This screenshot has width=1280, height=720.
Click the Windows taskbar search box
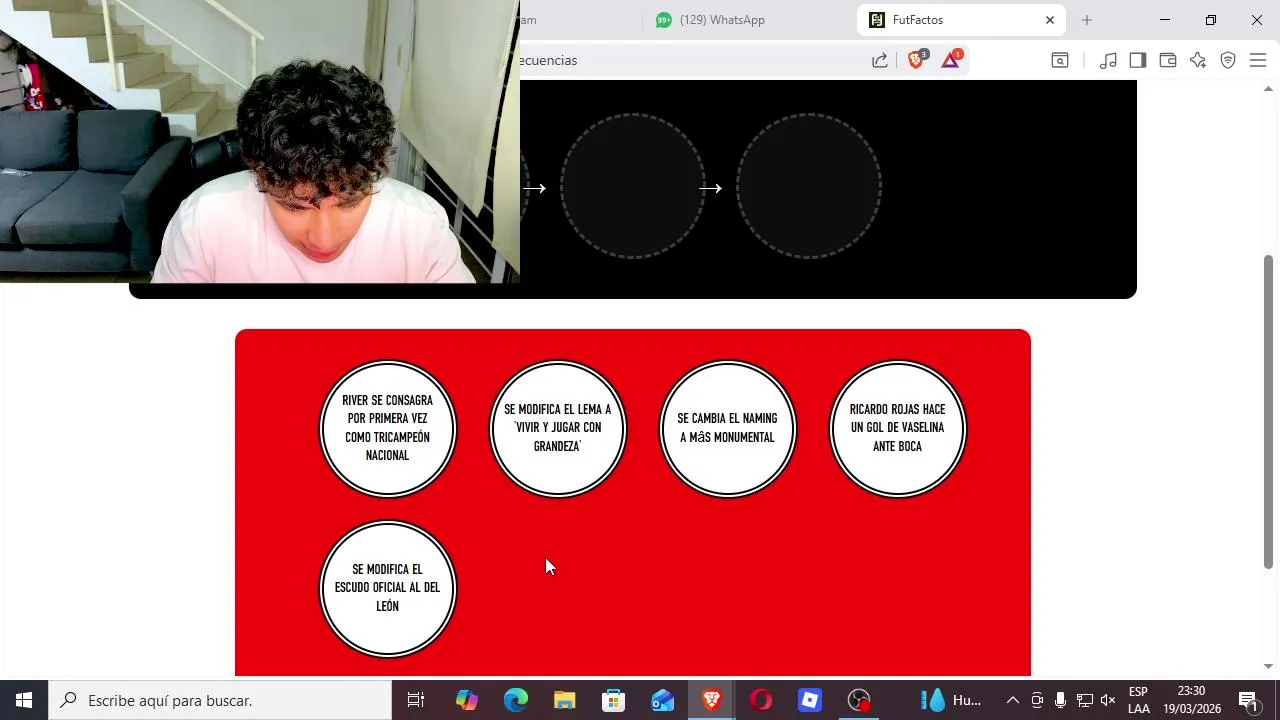click(x=220, y=700)
